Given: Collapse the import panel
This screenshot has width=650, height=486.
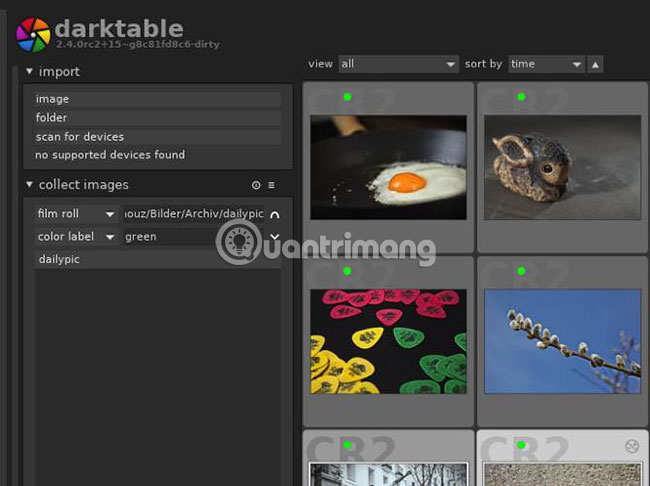Looking at the screenshot, I should pyautogui.click(x=29, y=71).
